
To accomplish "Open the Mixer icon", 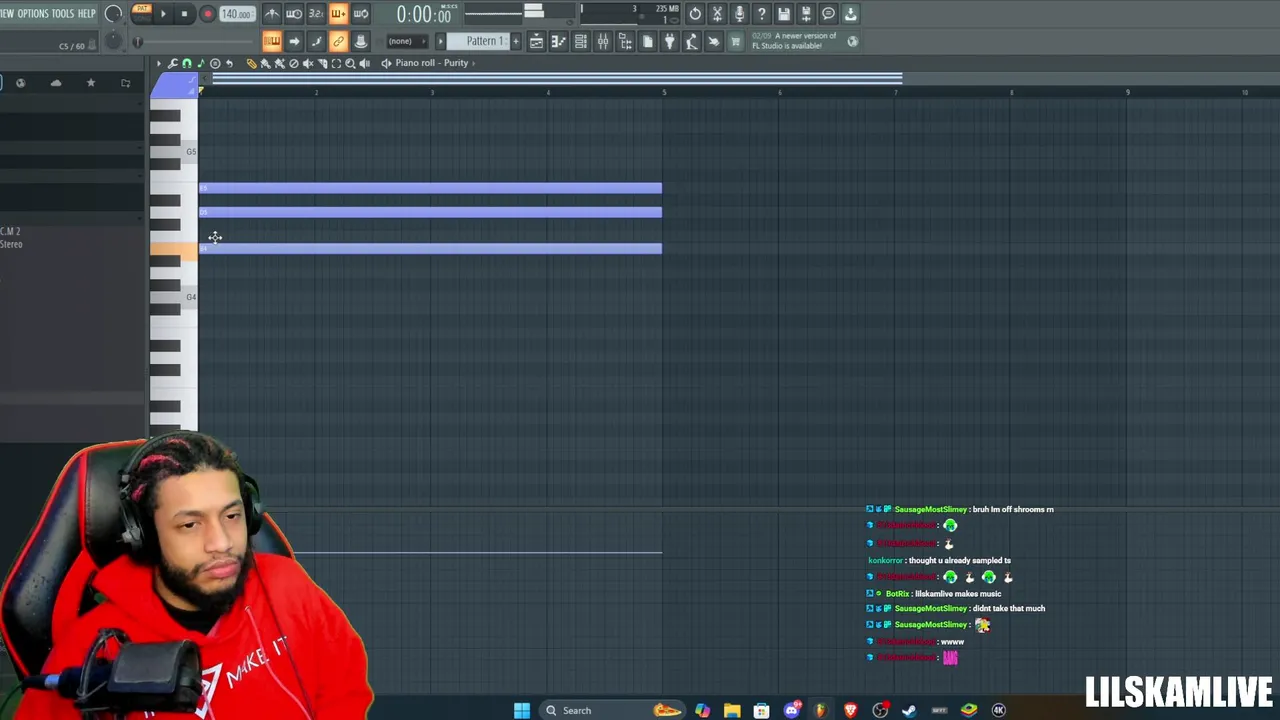I will click(x=603, y=41).
